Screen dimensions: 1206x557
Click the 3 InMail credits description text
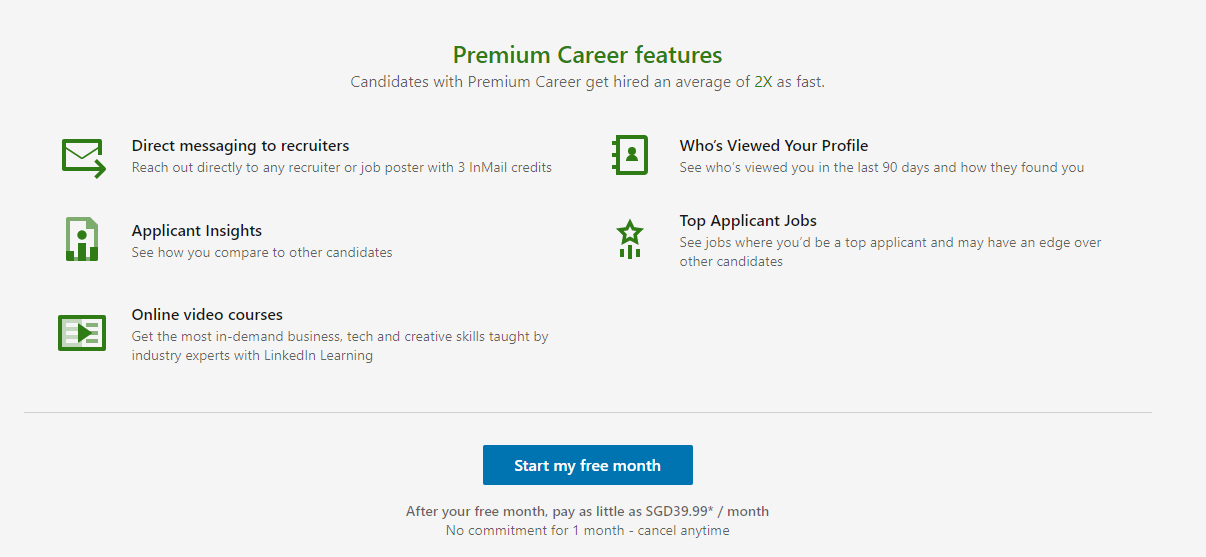[341, 168]
